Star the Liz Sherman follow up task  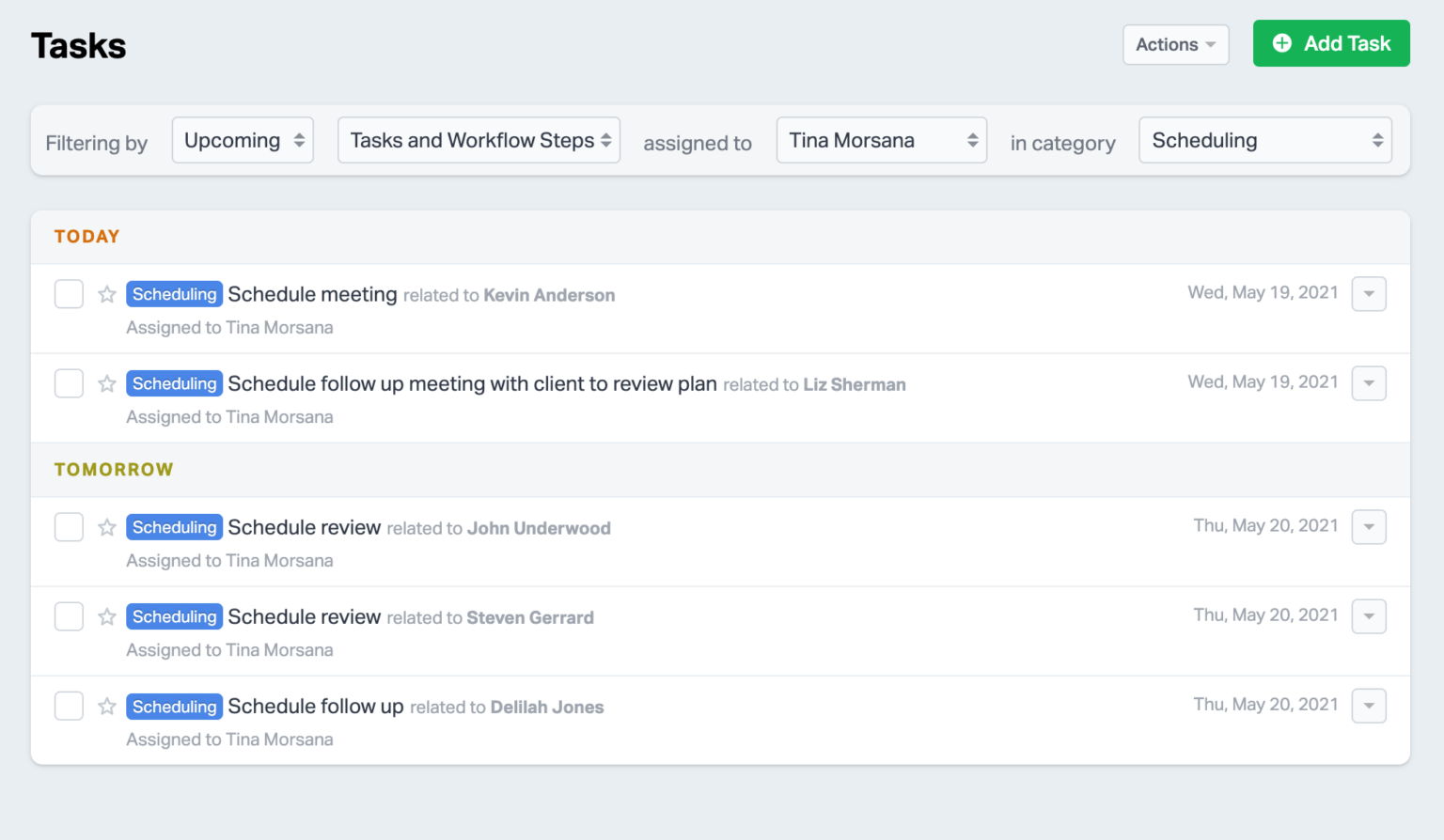click(x=106, y=383)
